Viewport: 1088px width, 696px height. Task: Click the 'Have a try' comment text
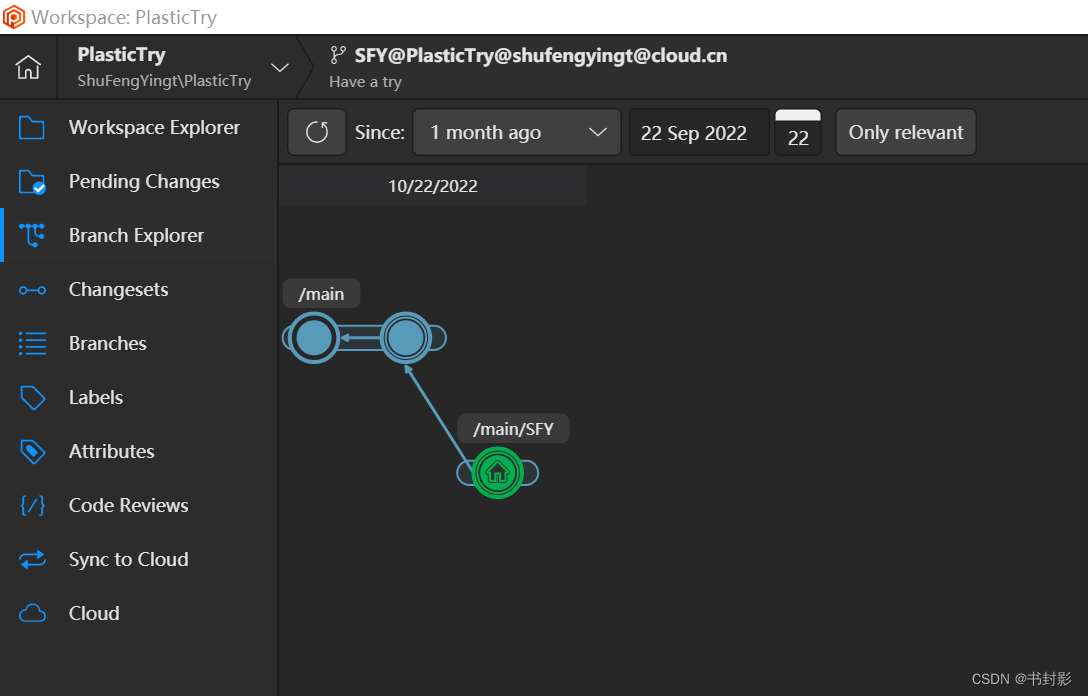coord(366,82)
